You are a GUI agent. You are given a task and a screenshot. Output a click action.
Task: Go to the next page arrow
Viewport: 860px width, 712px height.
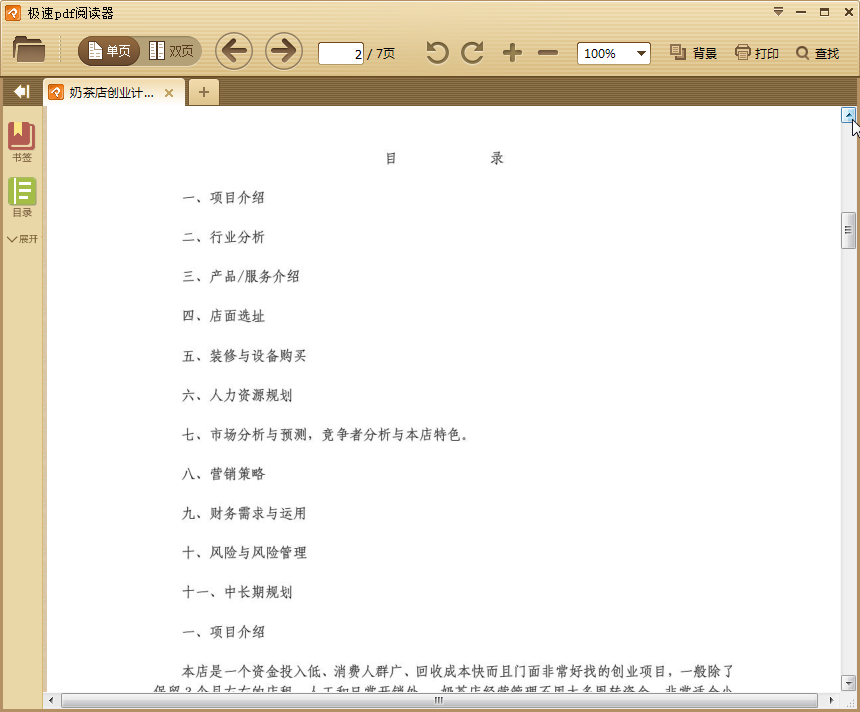coord(284,51)
